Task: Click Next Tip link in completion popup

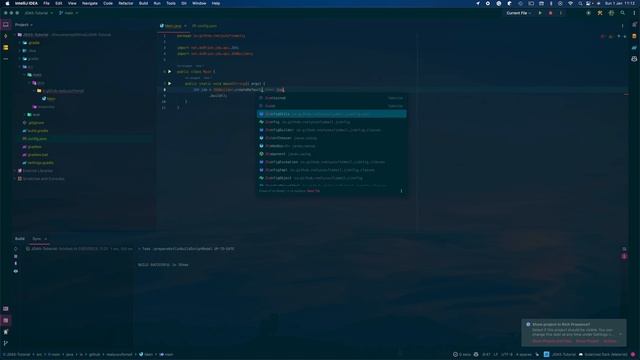Action: 313,191
